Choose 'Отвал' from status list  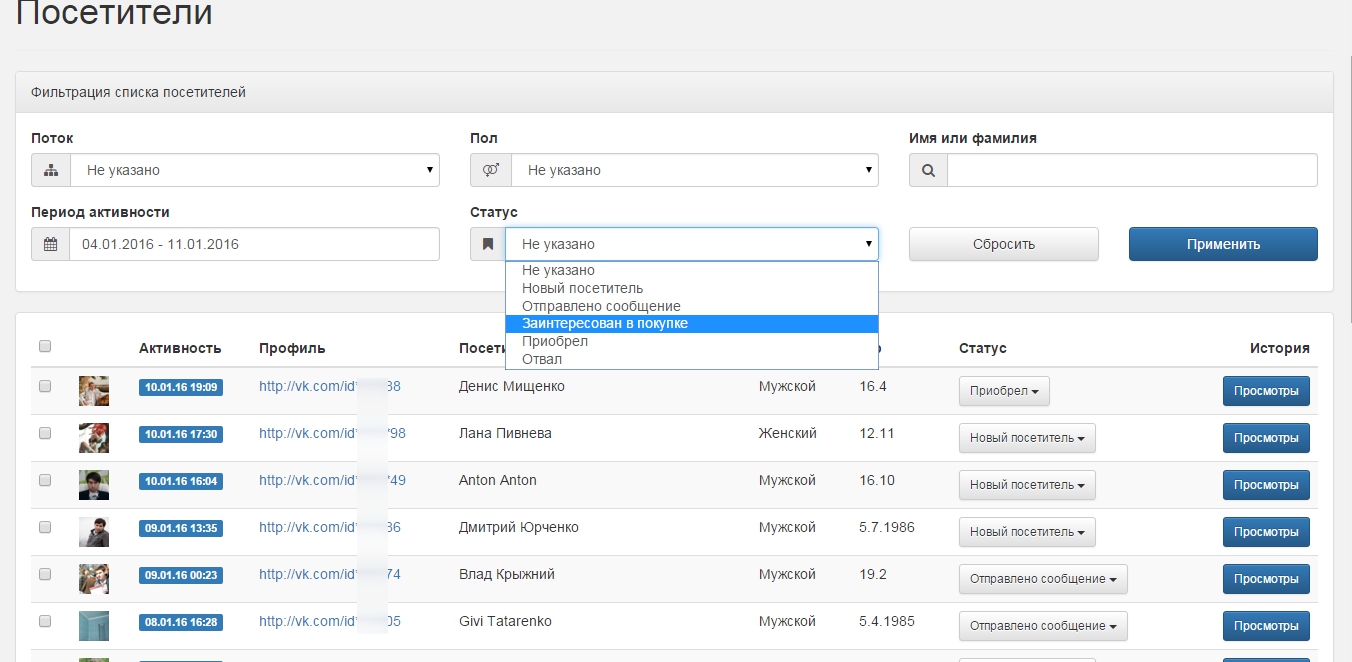pyautogui.click(x=542, y=359)
